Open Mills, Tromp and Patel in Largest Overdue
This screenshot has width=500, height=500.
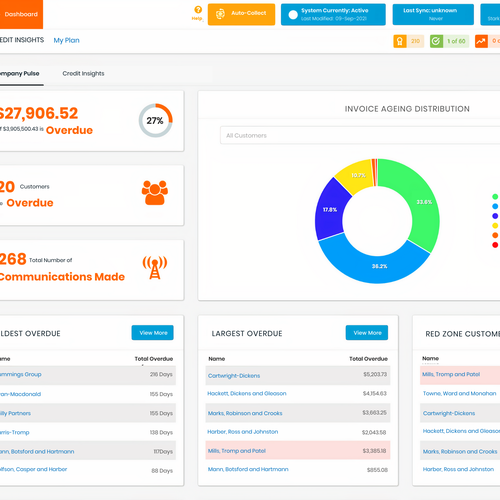click(x=237, y=451)
